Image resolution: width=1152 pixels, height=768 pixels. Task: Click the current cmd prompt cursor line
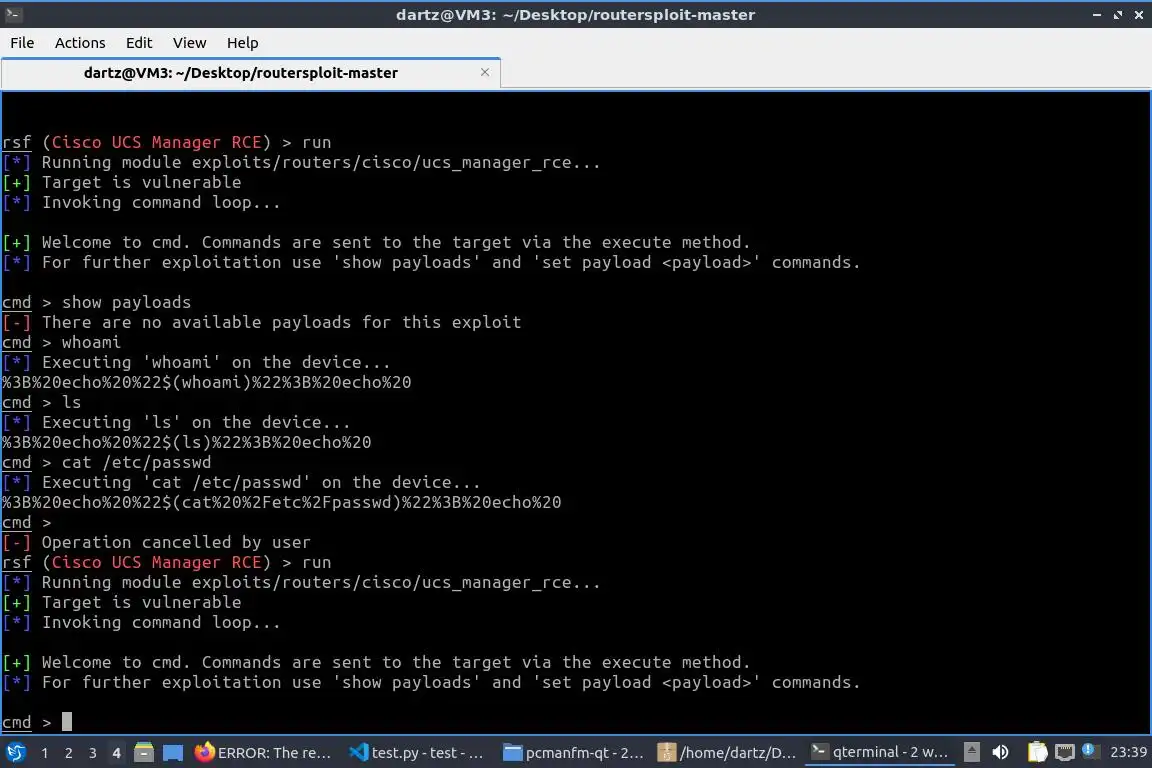click(x=37, y=722)
